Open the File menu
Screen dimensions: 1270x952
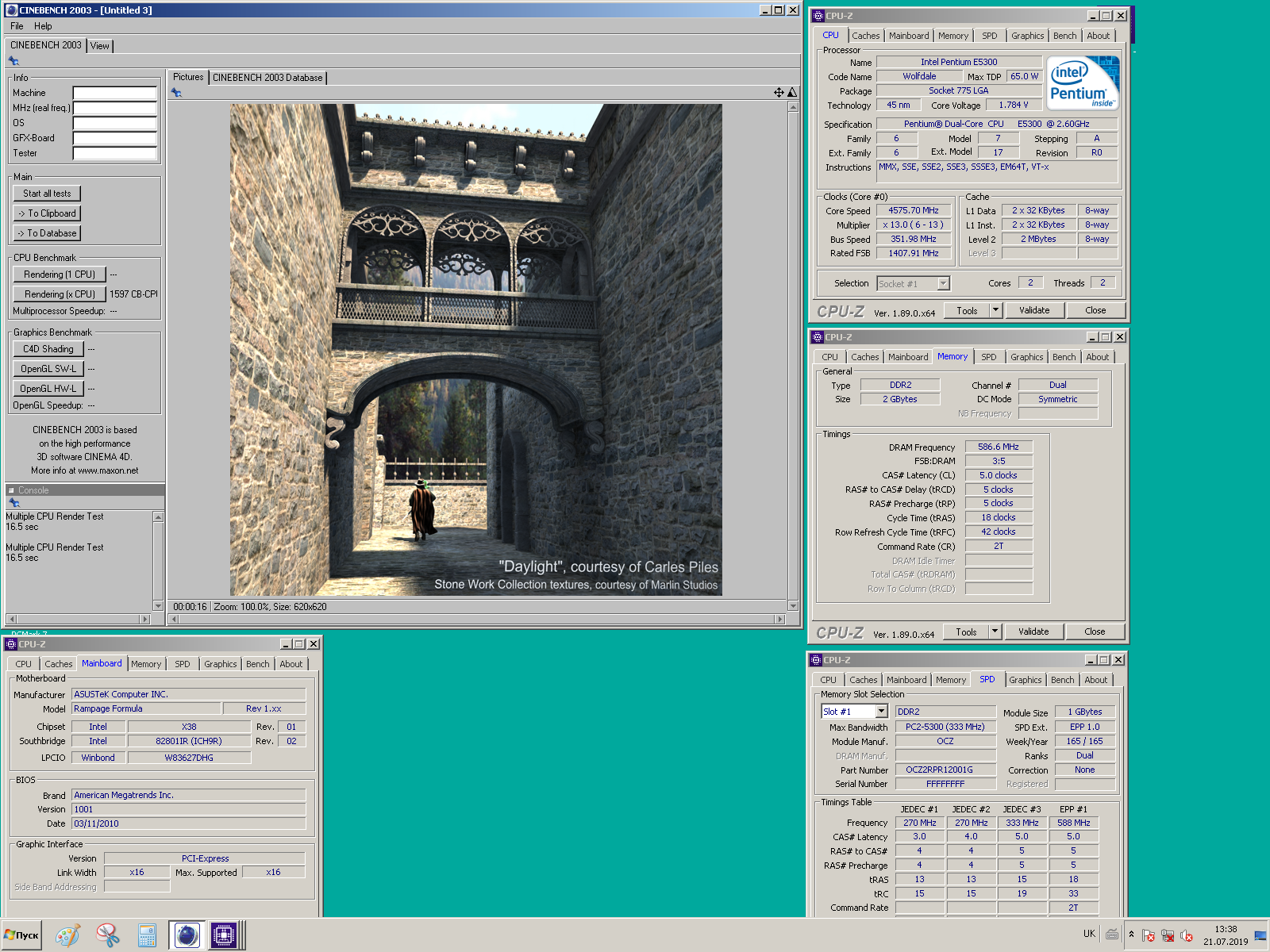17,26
